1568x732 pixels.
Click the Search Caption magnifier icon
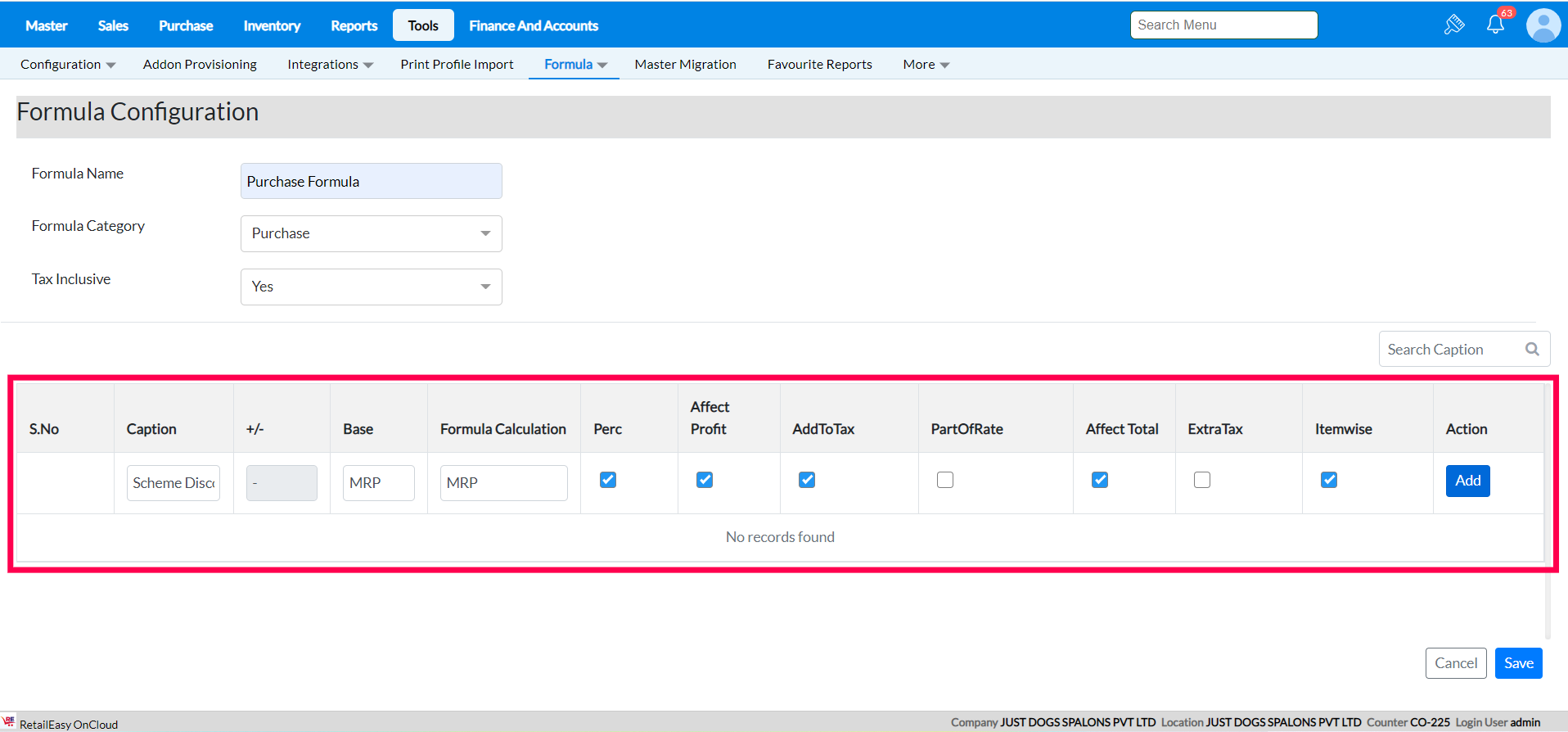(1532, 350)
